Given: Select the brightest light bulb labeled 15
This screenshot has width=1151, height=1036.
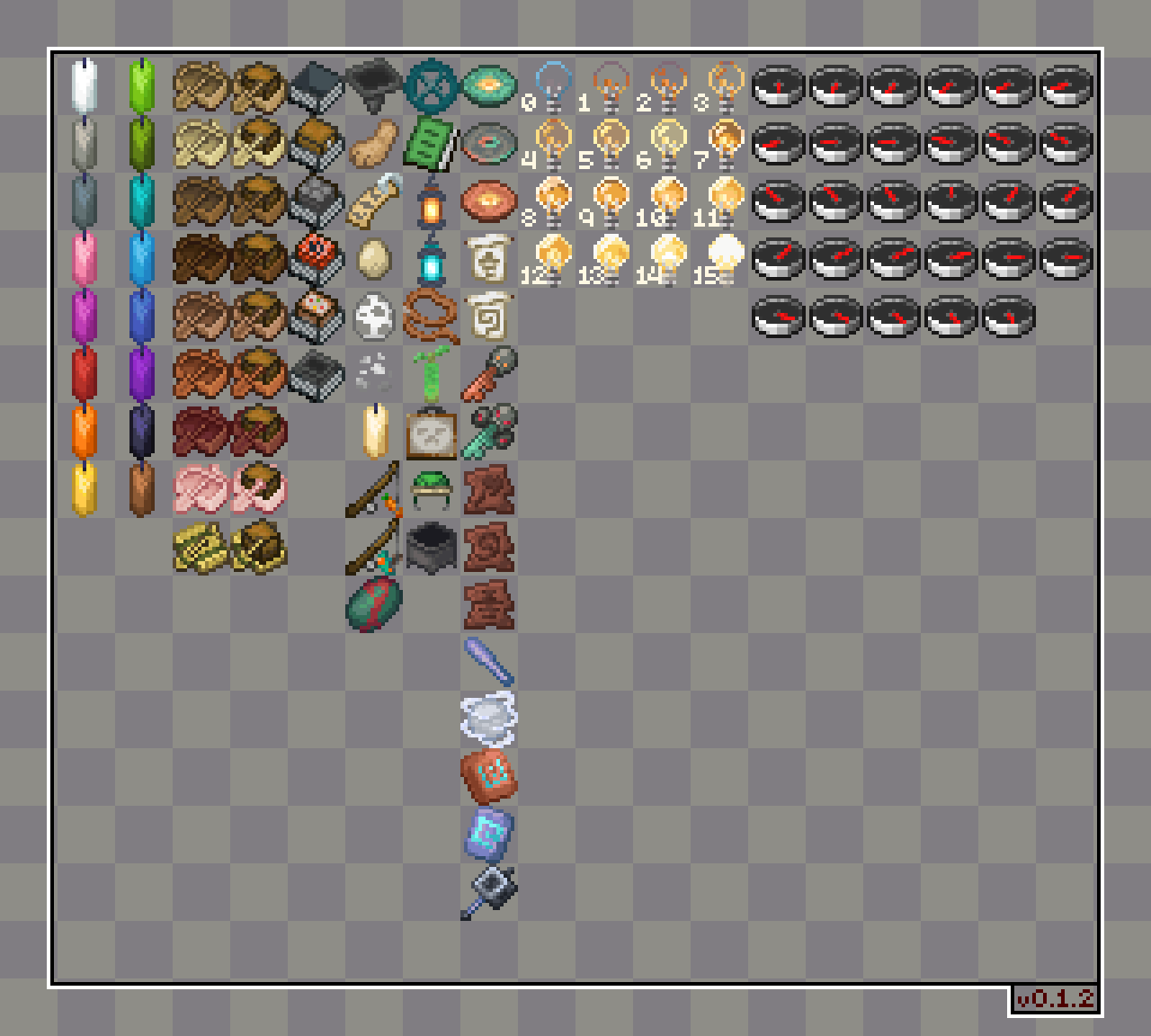Looking at the screenshot, I should coord(723,259).
